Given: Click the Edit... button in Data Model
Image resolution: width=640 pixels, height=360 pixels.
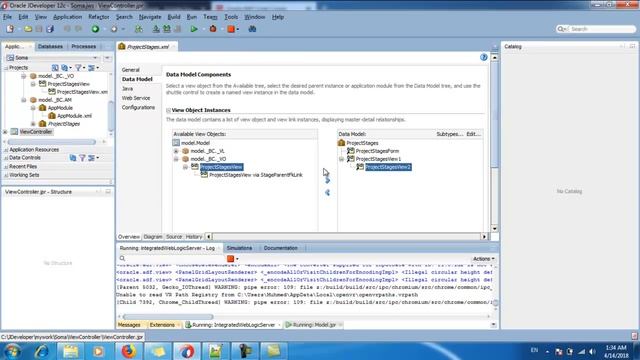Looking at the screenshot, I should tap(473, 134).
